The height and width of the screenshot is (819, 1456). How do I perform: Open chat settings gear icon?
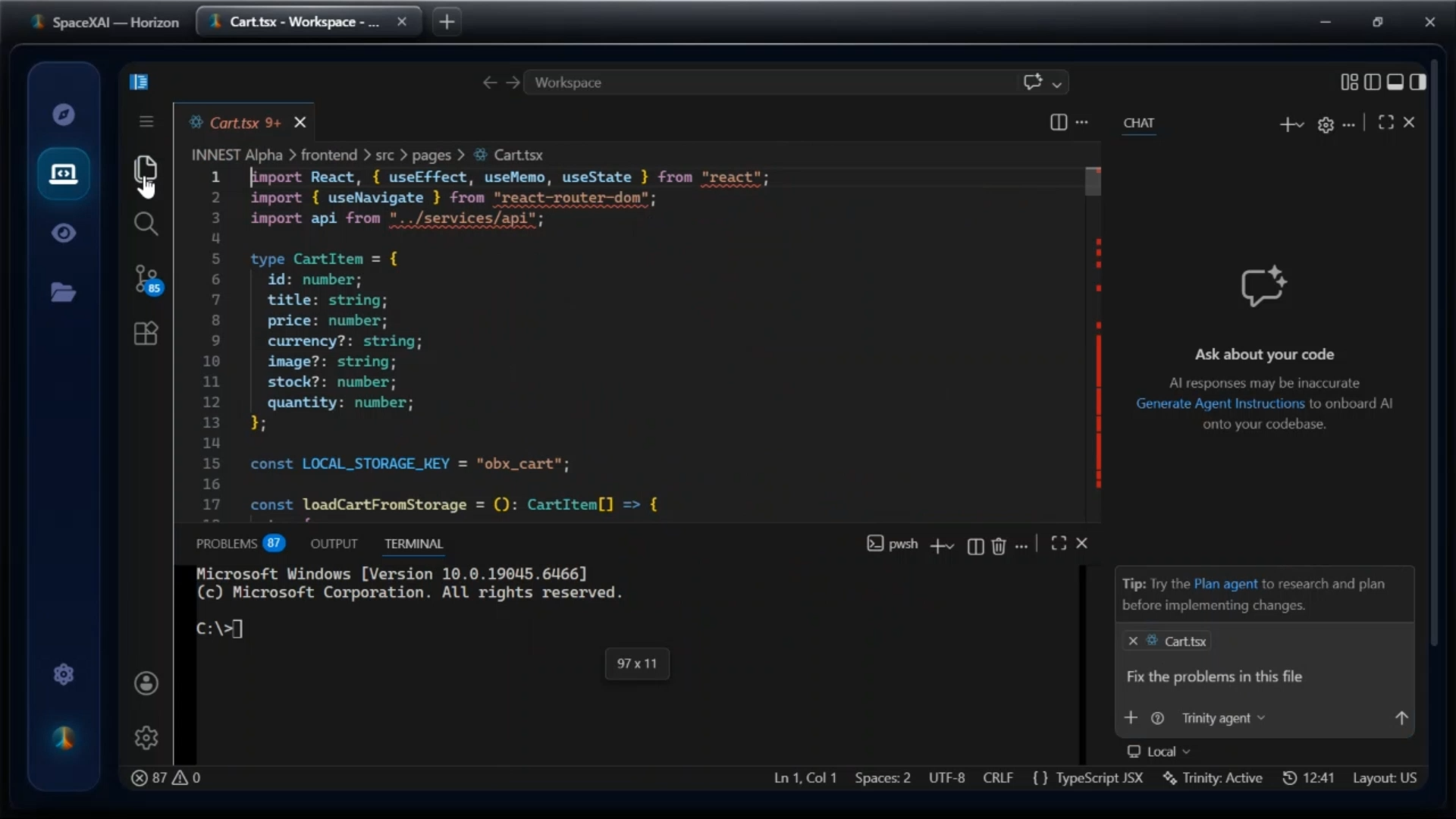tap(1326, 124)
